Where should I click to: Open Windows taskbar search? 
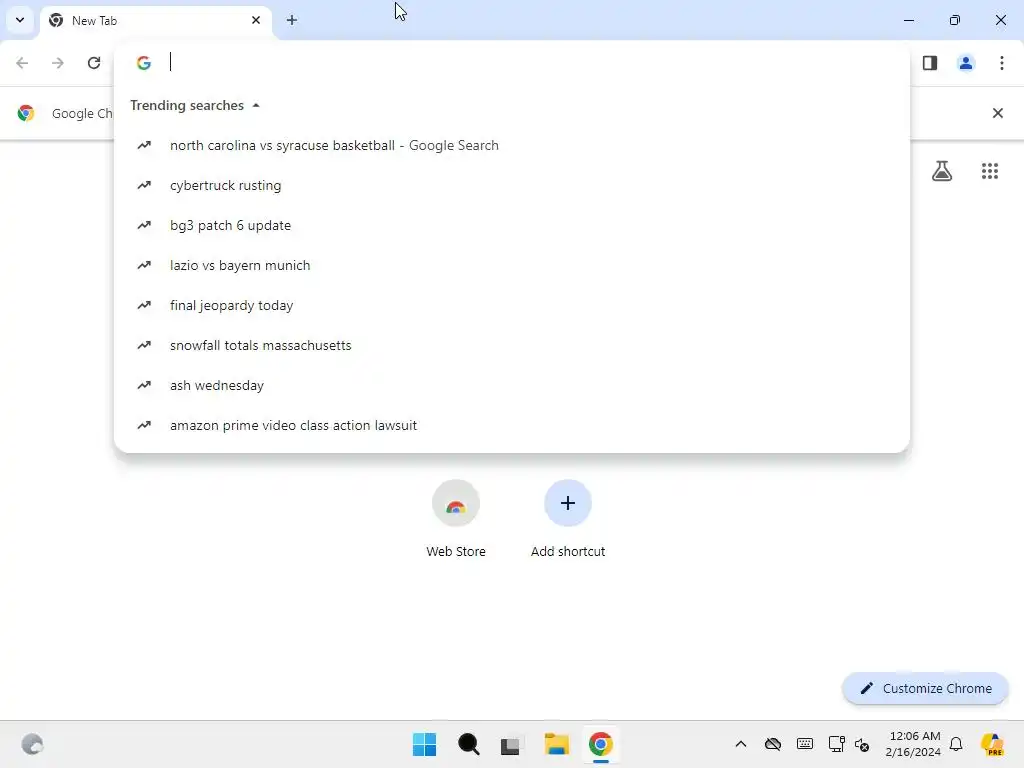pos(468,744)
